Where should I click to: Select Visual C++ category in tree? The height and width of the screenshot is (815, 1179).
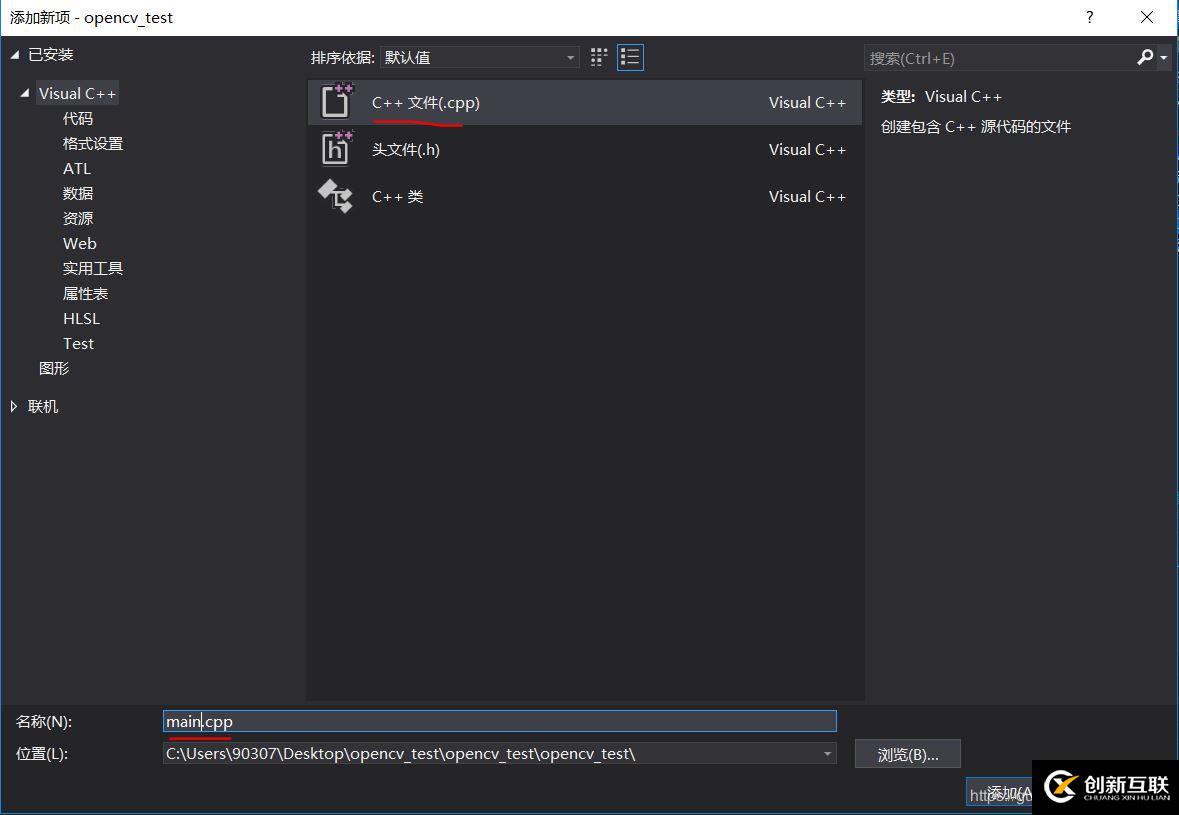pos(77,93)
